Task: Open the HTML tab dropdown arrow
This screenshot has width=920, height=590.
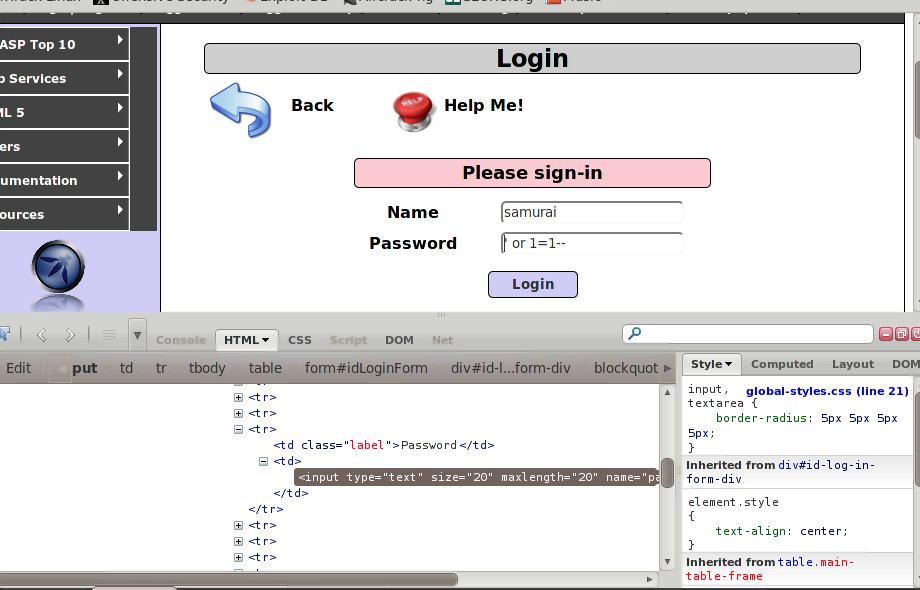Action: (266, 340)
